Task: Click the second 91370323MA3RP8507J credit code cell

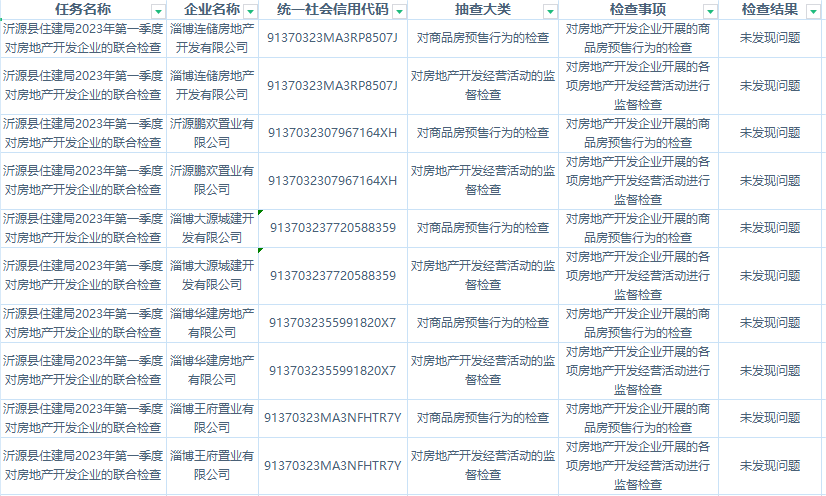Action: [x=332, y=85]
